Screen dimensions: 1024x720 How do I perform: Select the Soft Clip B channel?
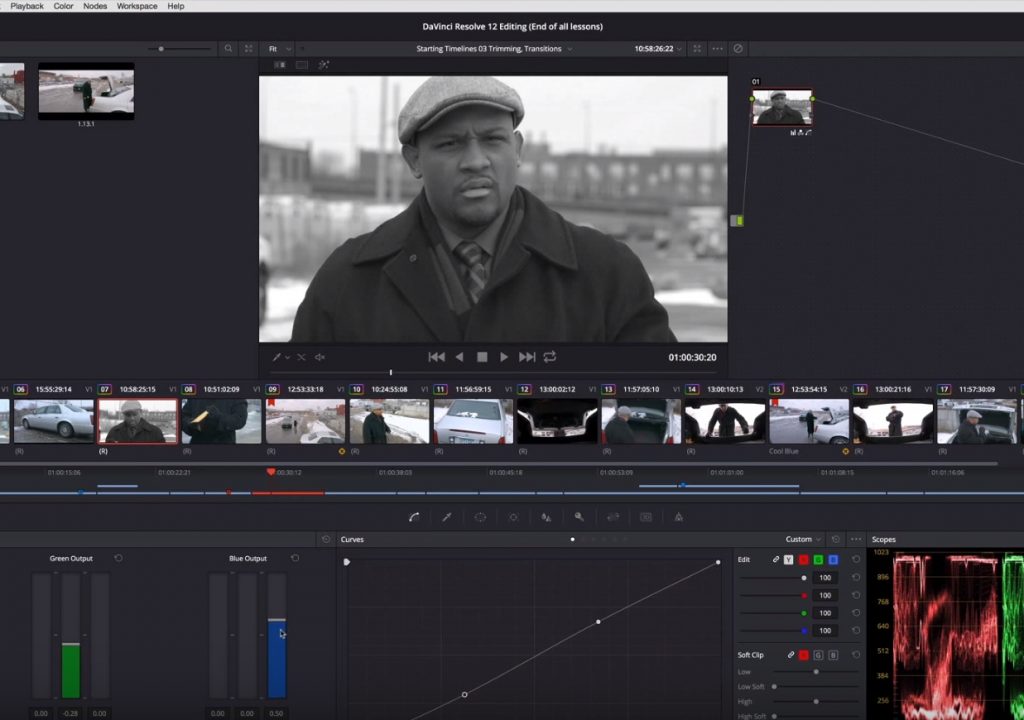point(833,655)
